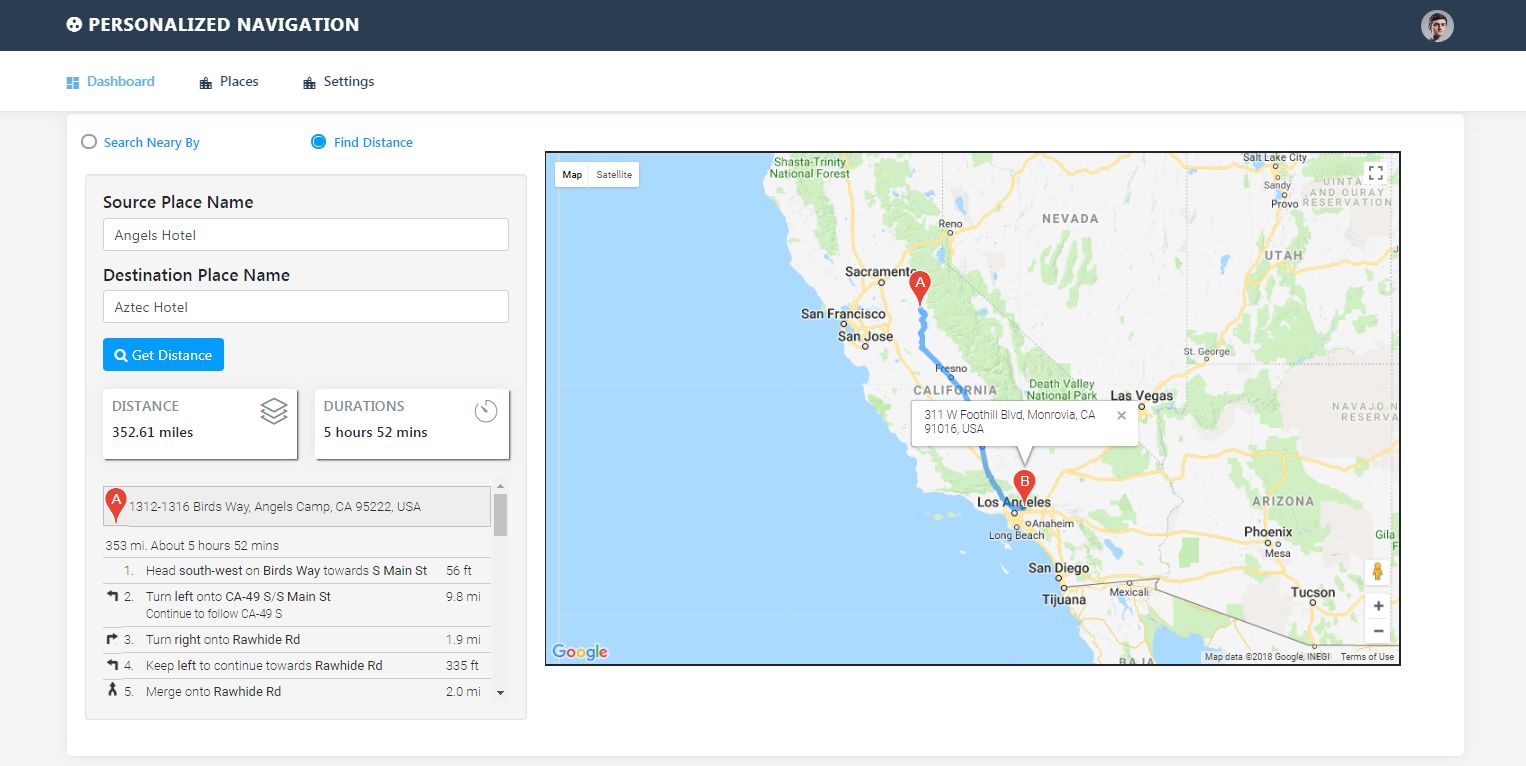Click Sacramento label on map

880,272
